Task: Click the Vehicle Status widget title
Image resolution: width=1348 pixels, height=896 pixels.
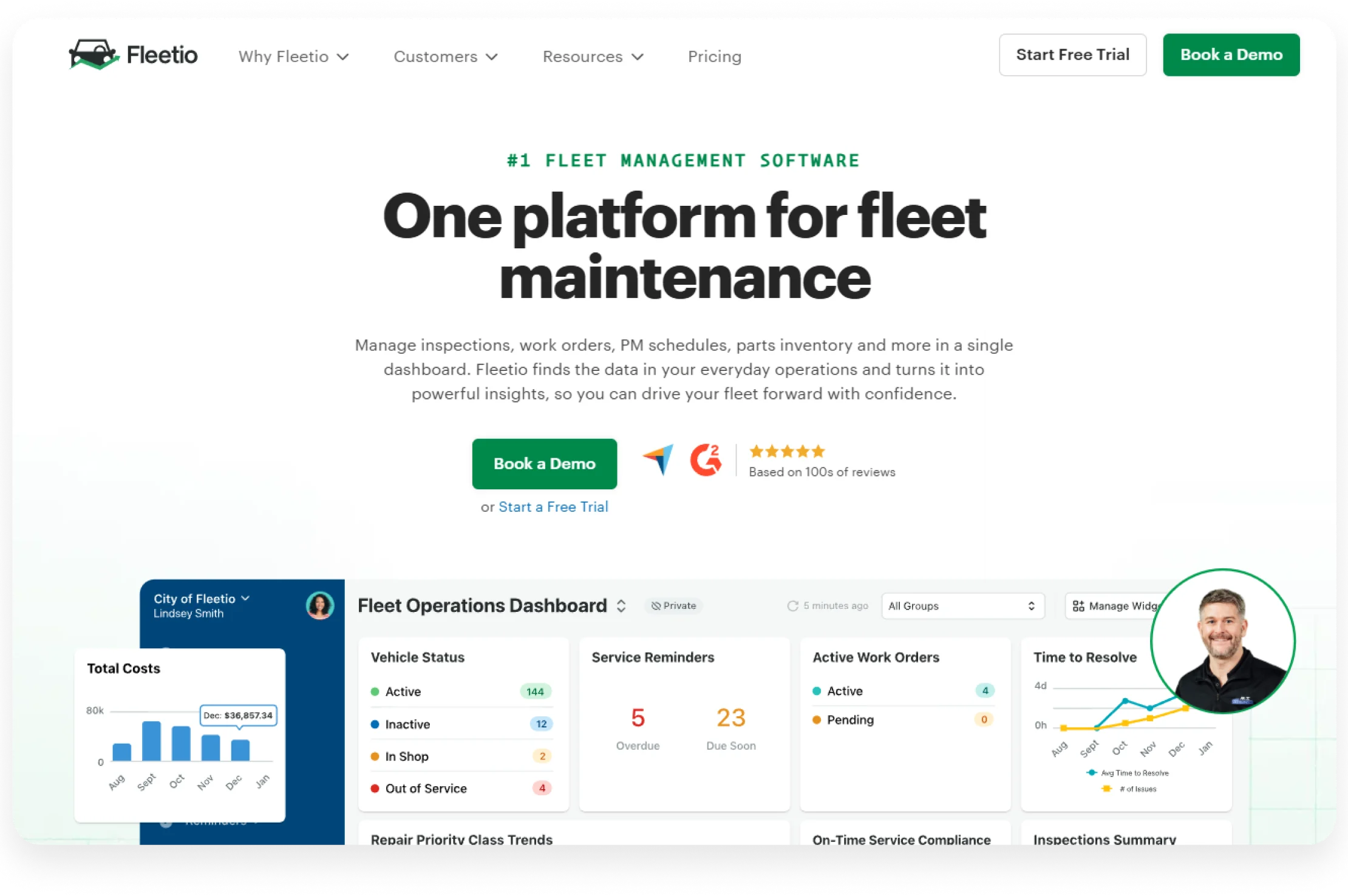Action: point(417,657)
